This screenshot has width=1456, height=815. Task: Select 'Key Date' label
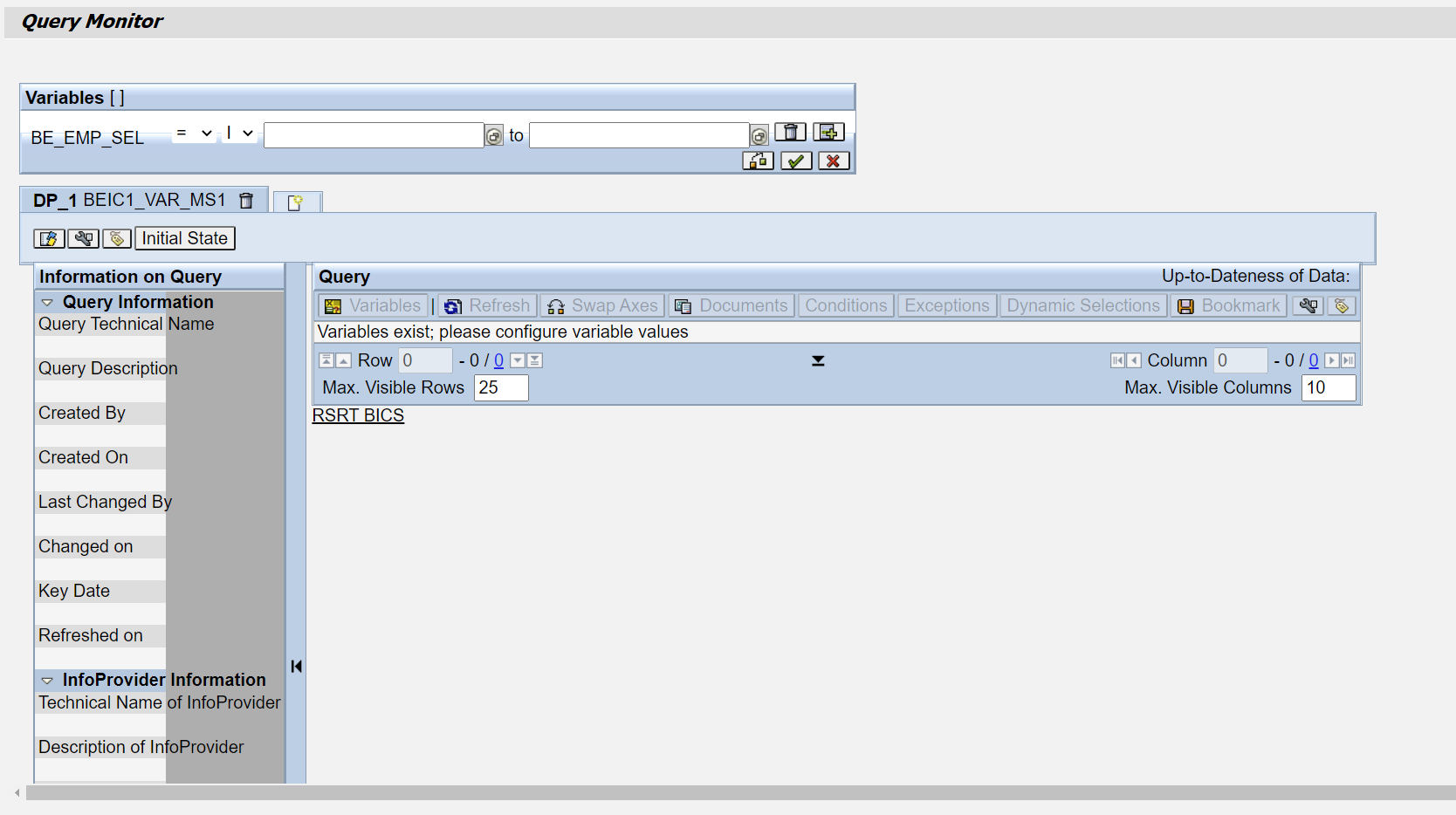click(74, 591)
